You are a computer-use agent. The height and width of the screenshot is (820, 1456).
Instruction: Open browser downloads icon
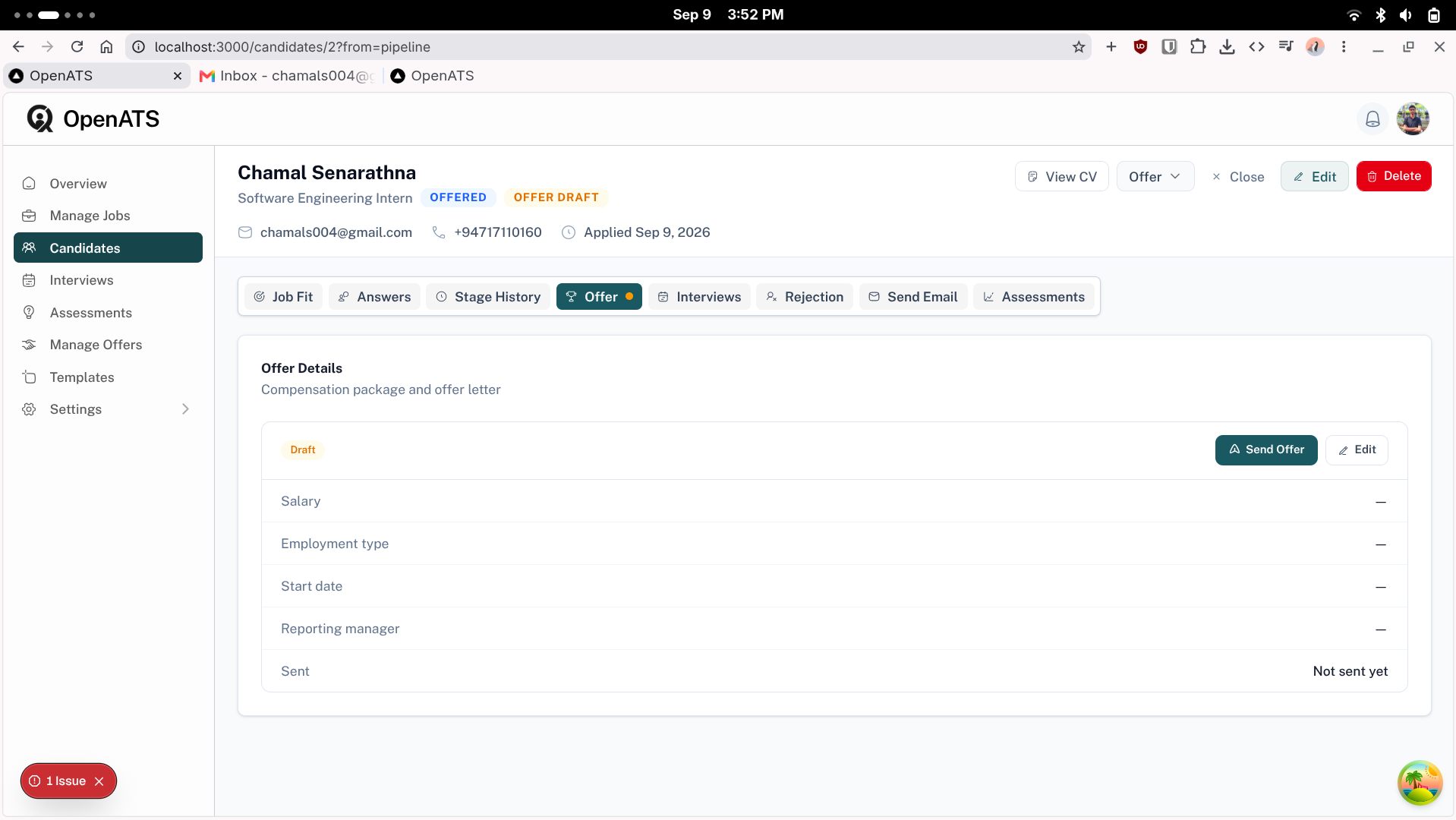pyautogui.click(x=1227, y=47)
